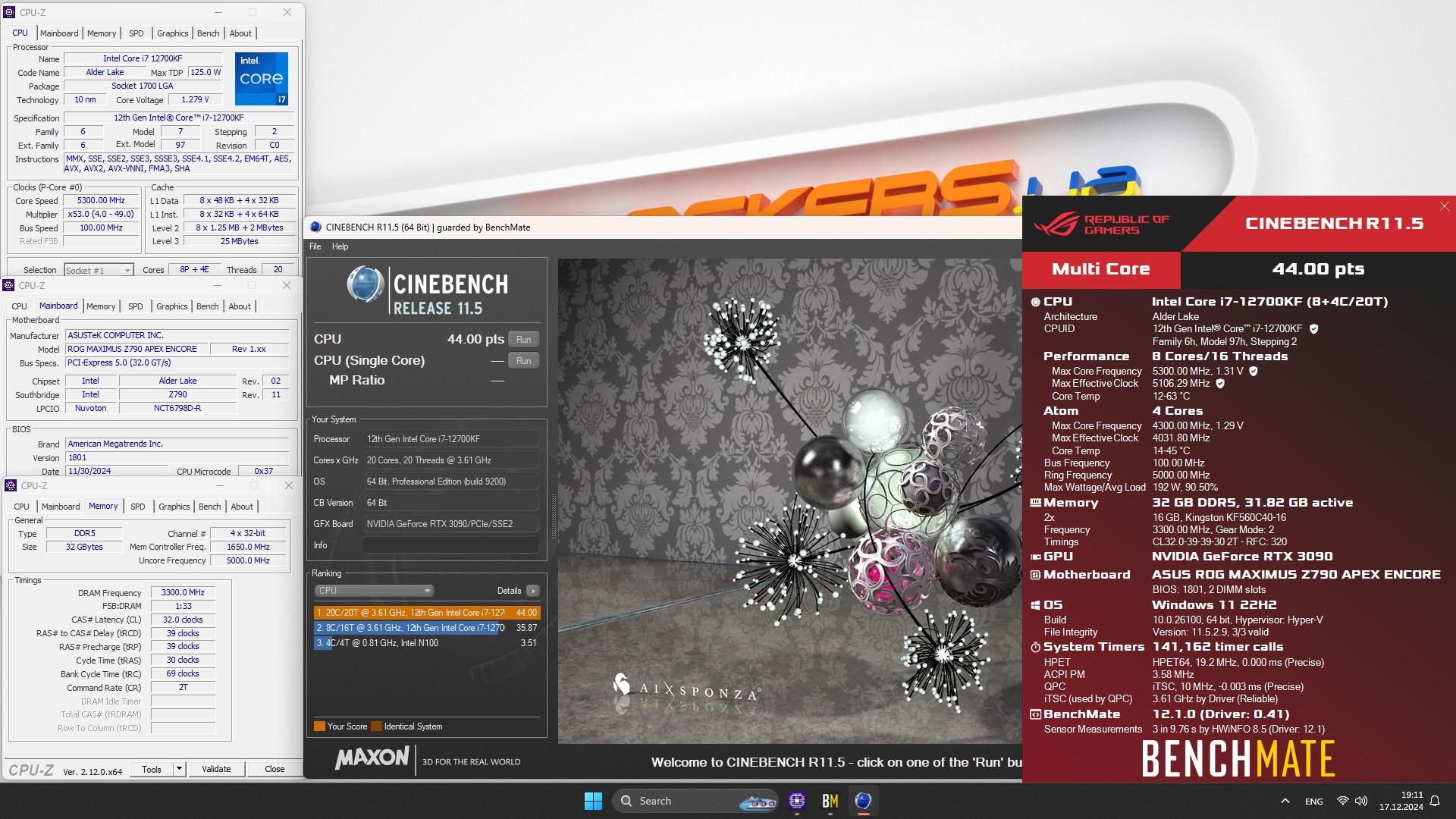This screenshot has width=1456, height=819.
Task: Click the Cinebench globe logo
Action: (366, 285)
